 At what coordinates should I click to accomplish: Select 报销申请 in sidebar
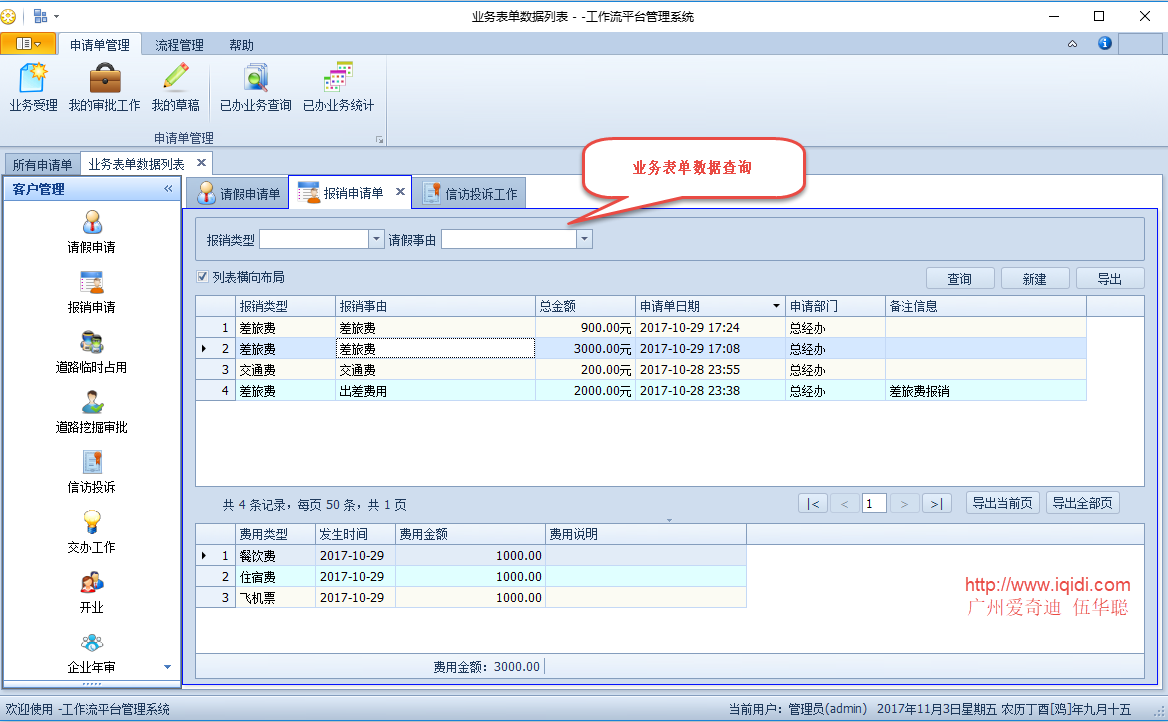coord(92,292)
